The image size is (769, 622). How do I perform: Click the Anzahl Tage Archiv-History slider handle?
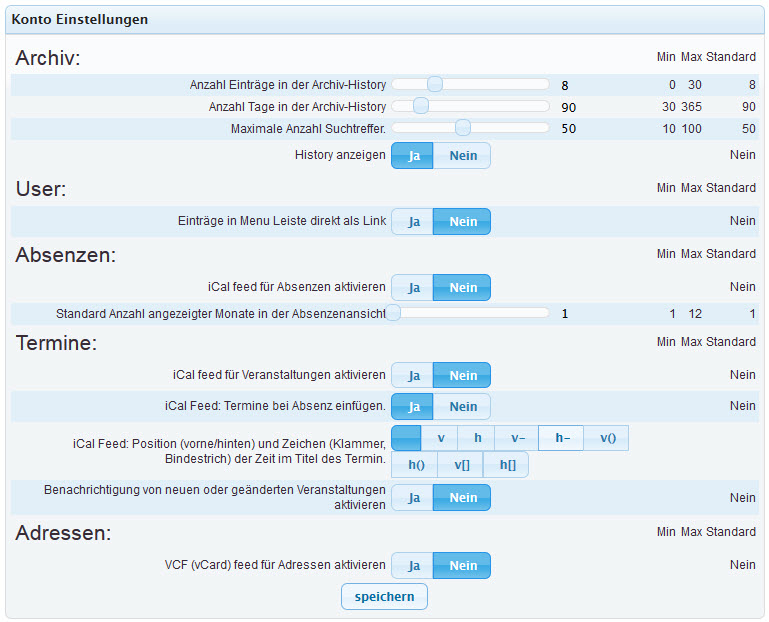pyautogui.click(x=421, y=106)
